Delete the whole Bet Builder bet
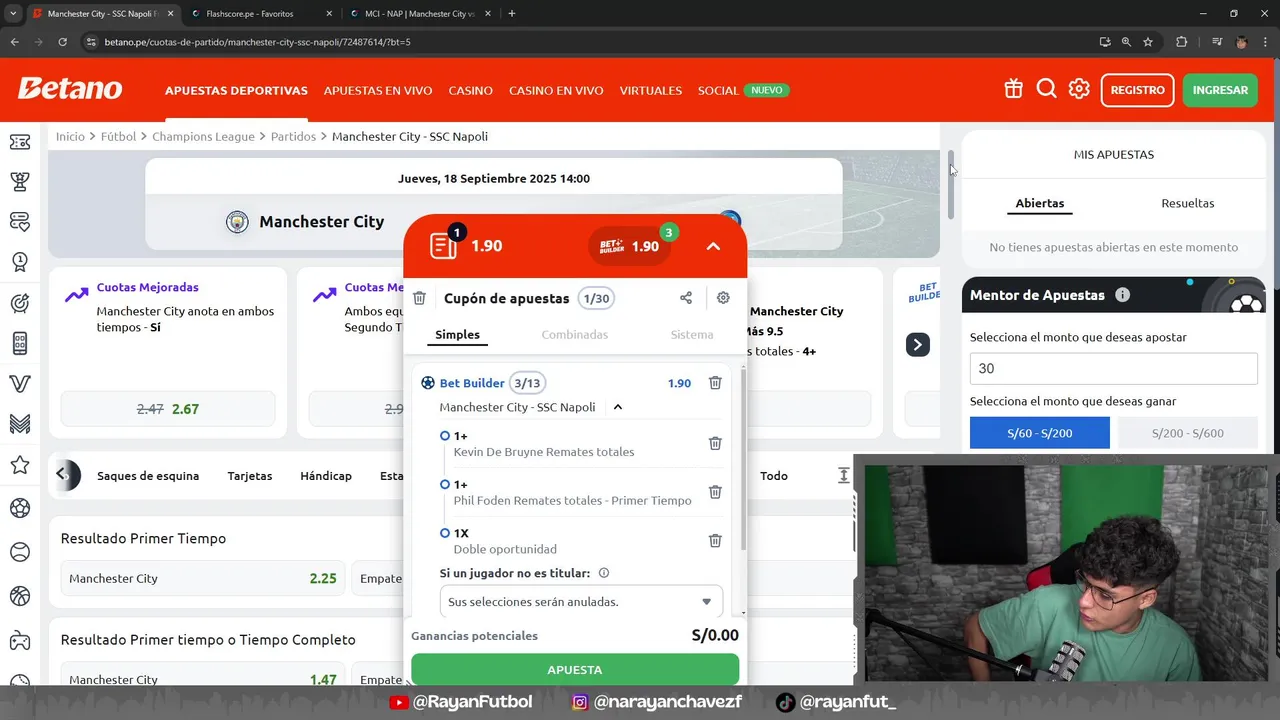Screen dimensions: 1280x720 715,383
